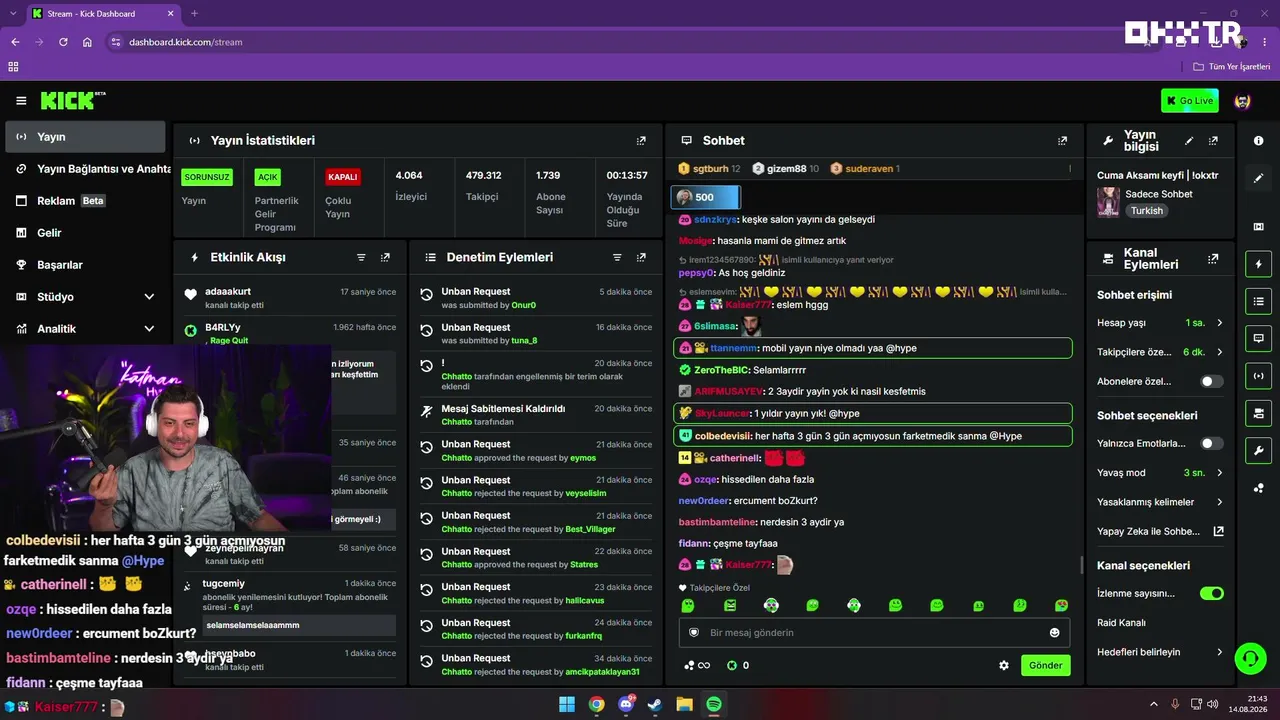Open the hamburger menu beside the Kick logo
This screenshot has width=1280, height=720.
click(x=21, y=101)
